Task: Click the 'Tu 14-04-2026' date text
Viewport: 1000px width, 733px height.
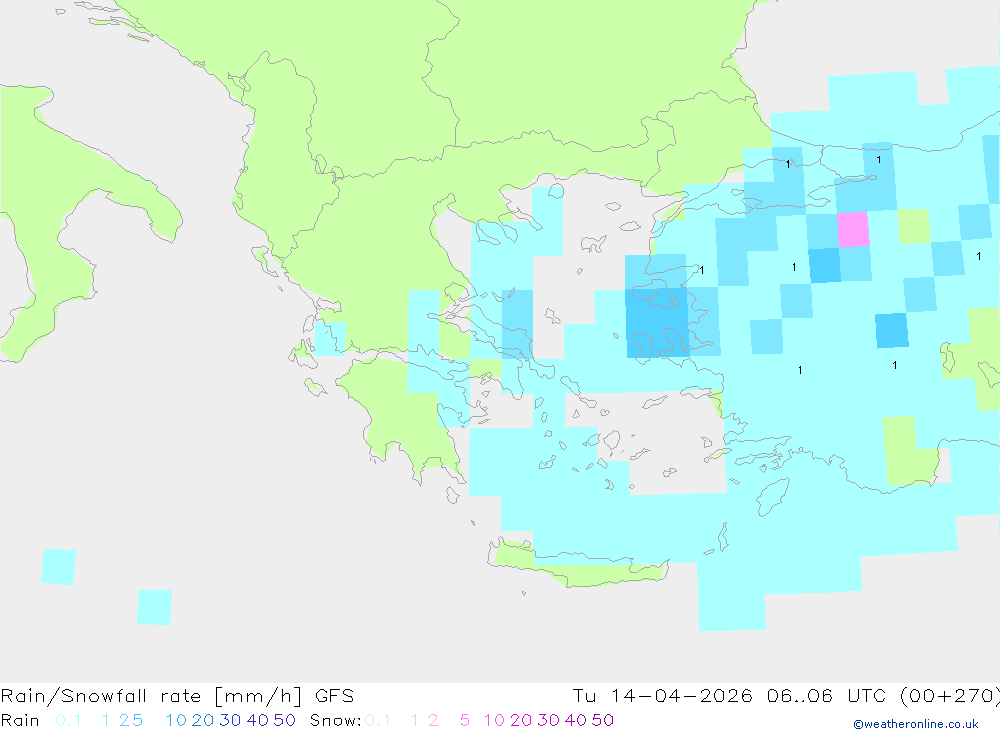Action: (662, 696)
